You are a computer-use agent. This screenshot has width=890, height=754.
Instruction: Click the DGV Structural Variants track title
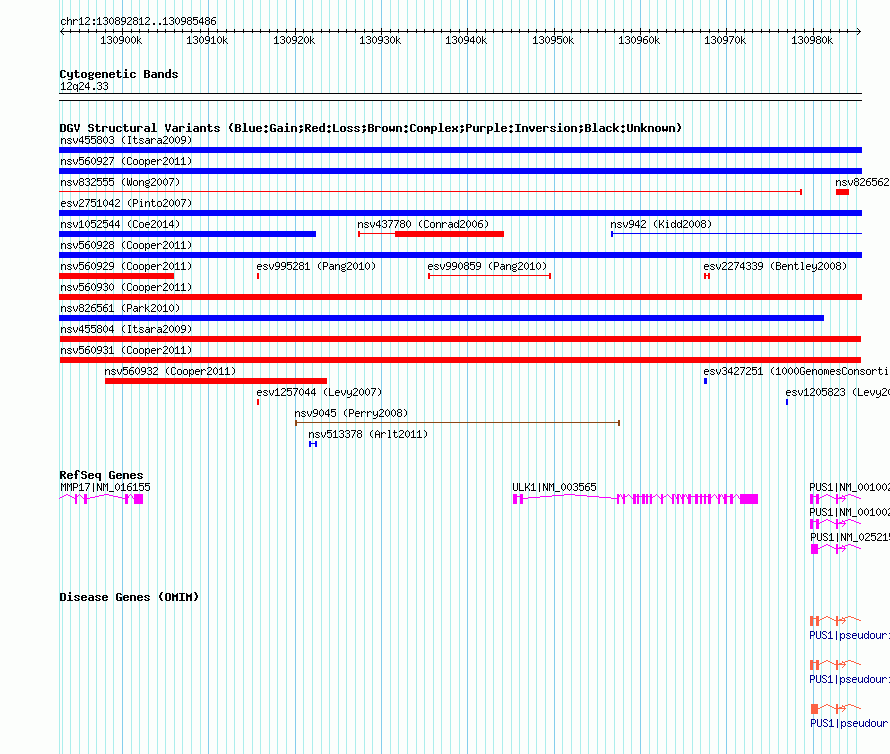coord(370,128)
